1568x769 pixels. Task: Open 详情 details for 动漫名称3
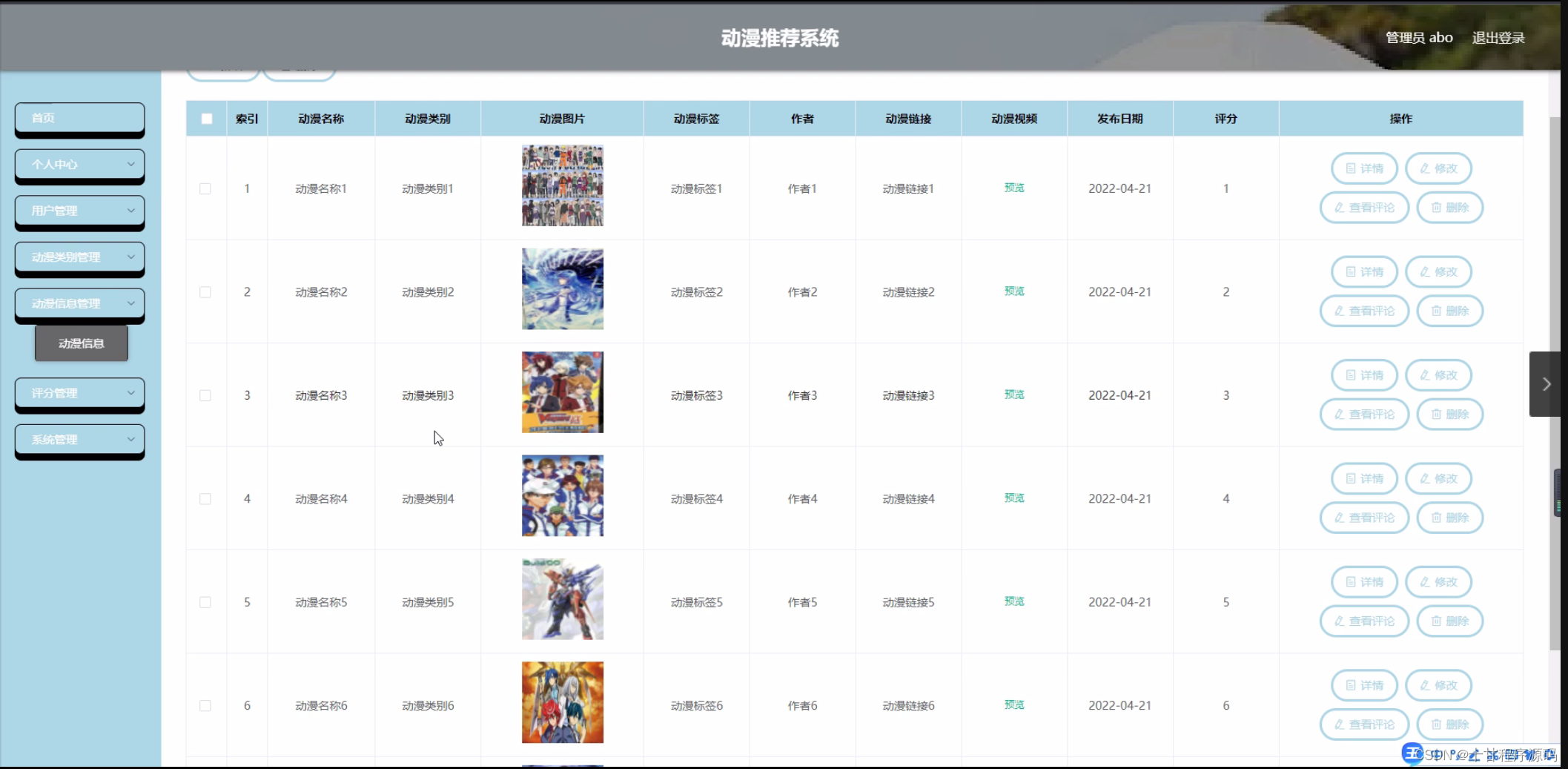coord(1364,375)
